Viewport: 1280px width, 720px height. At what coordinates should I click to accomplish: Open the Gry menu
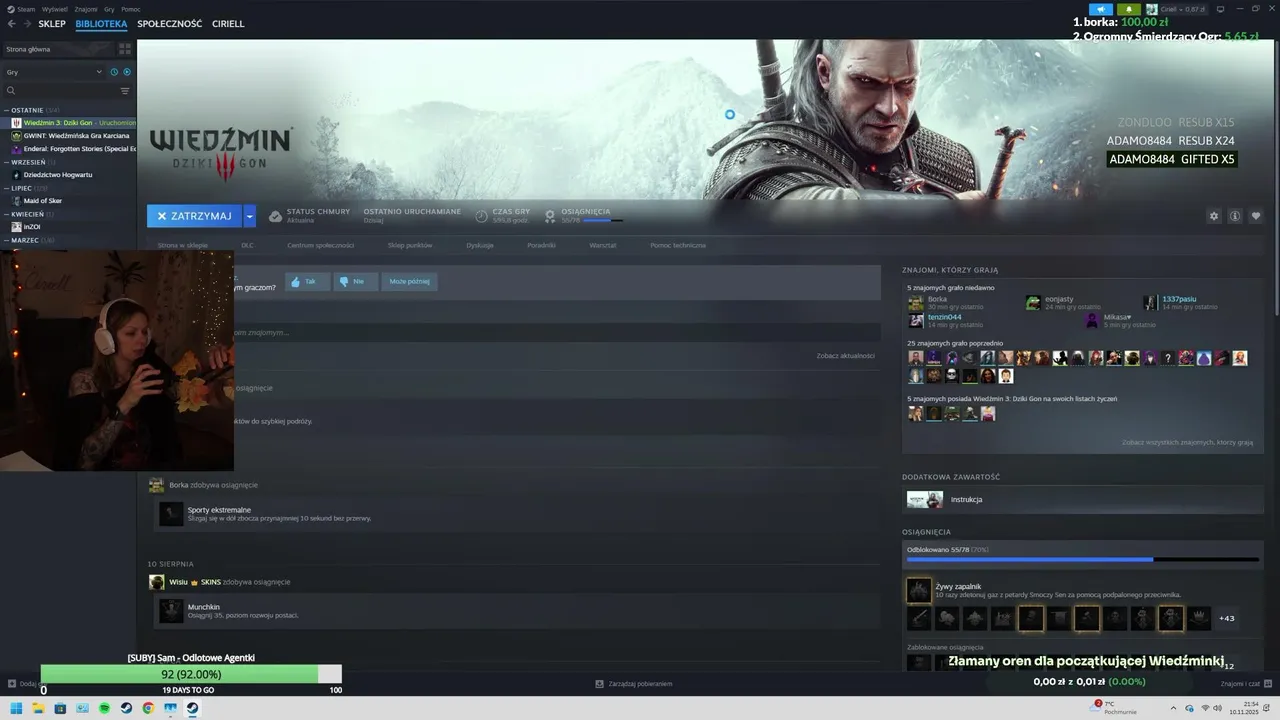tap(109, 9)
